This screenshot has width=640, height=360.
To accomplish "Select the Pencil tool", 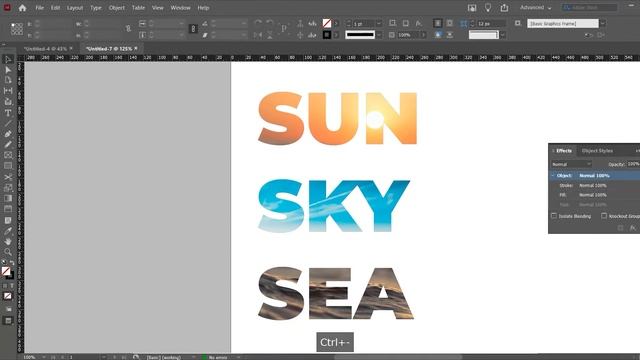I will [x=8, y=144].
